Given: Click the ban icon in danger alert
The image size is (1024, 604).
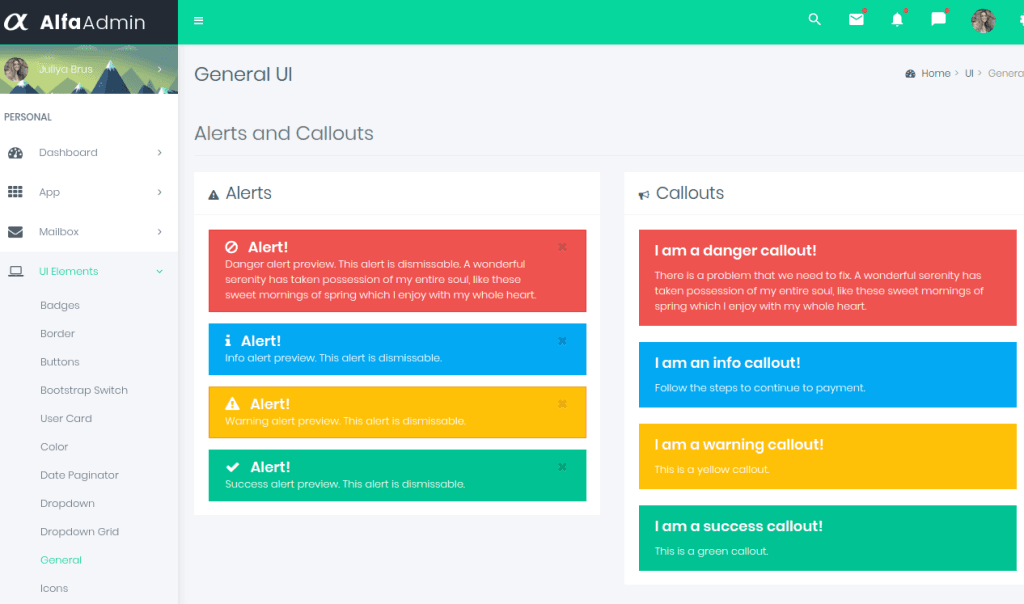Looking at the screenshot, I should tap(231, 247).
